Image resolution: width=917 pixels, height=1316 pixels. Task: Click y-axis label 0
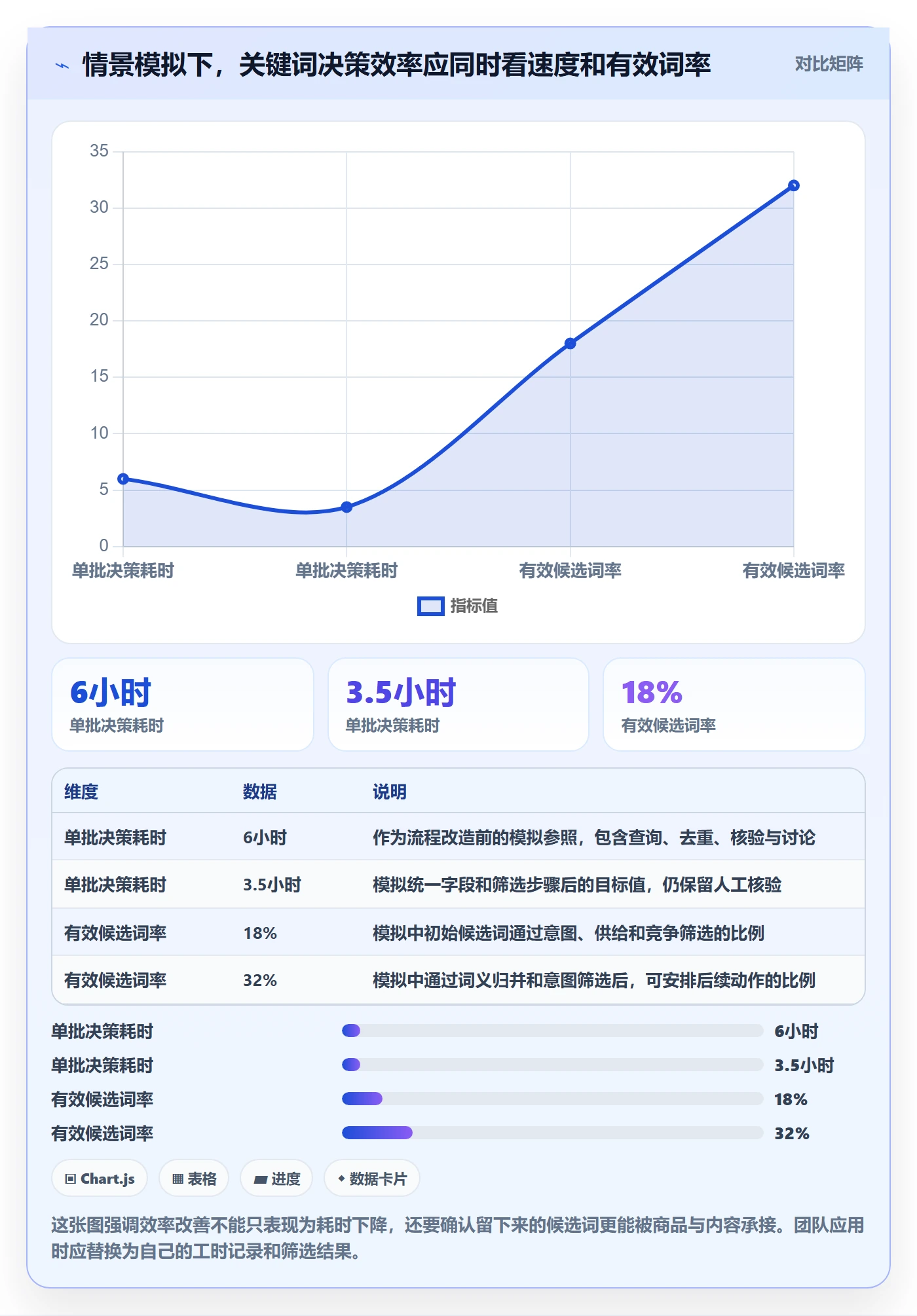(x=104, y=546)
